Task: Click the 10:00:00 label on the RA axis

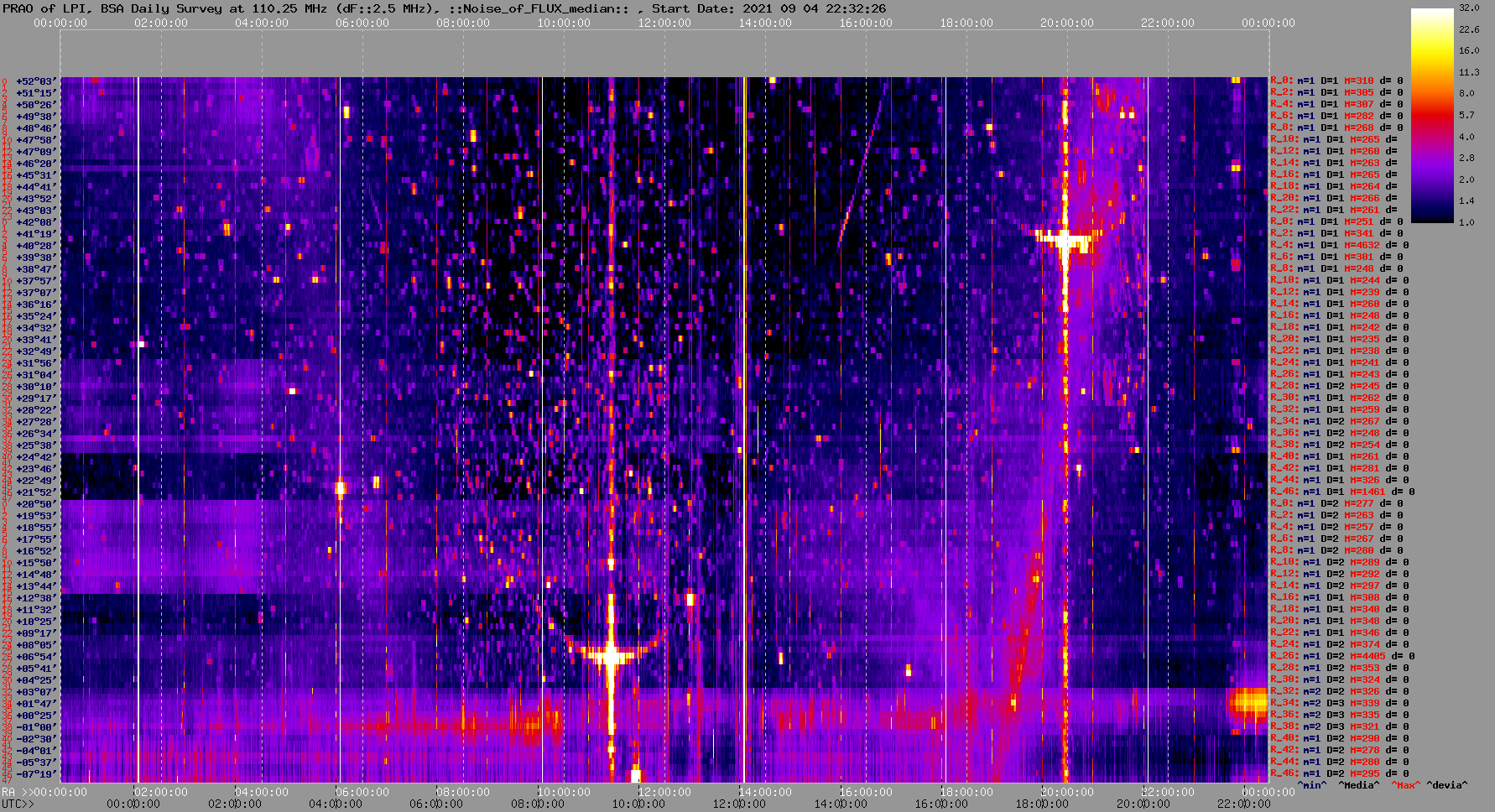Action: (x=564, y=792)
